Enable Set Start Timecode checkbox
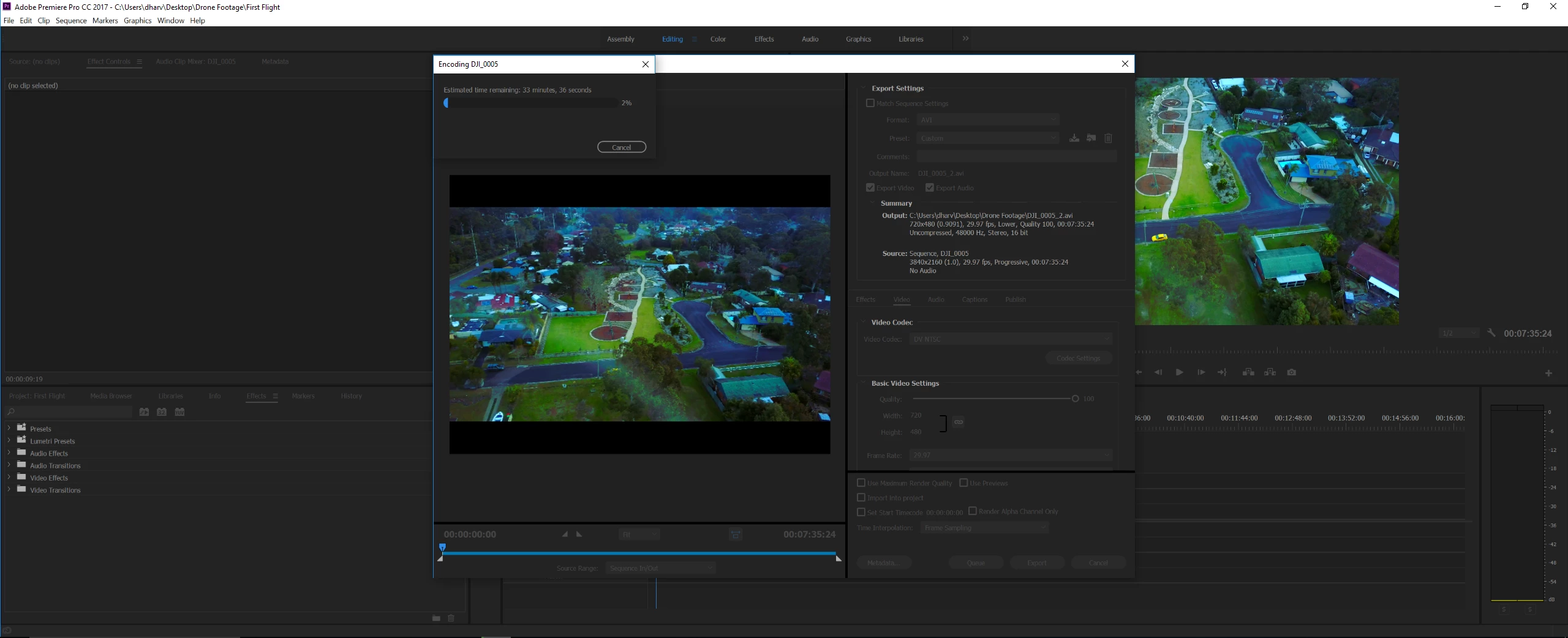The width and height of the screenshot is (1568, 638). tap(861, 512)
